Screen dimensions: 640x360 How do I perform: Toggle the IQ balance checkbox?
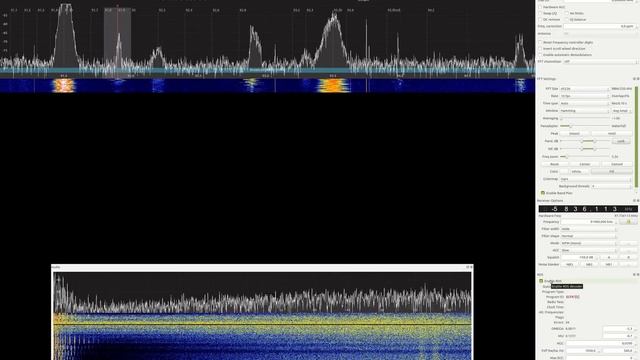click(567, 19)
